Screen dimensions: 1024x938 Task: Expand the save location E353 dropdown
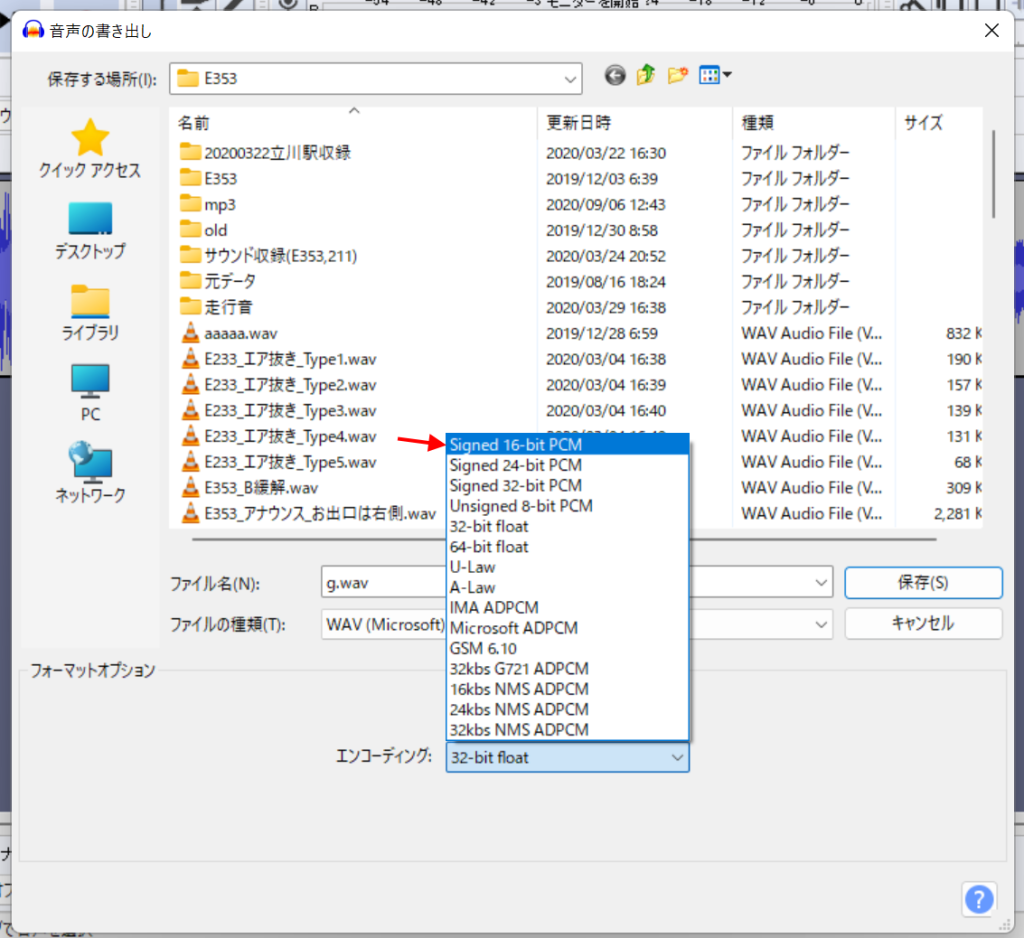(x=570, y=78)
